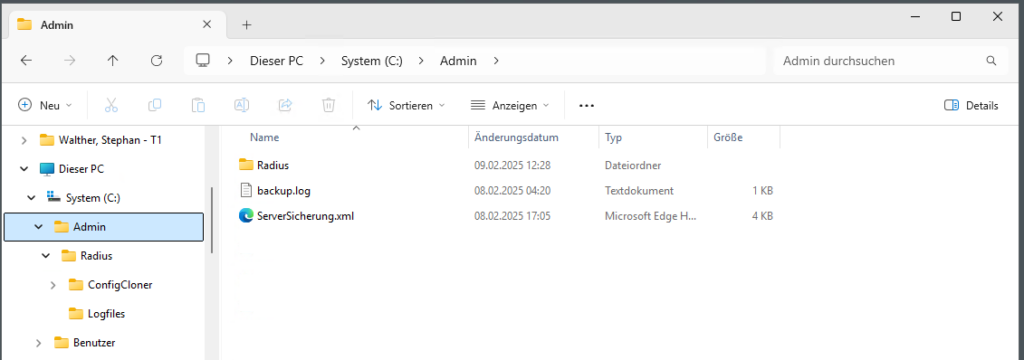
Task: Select Logfiles folder in navigation tree
Action: click(106, 314)
